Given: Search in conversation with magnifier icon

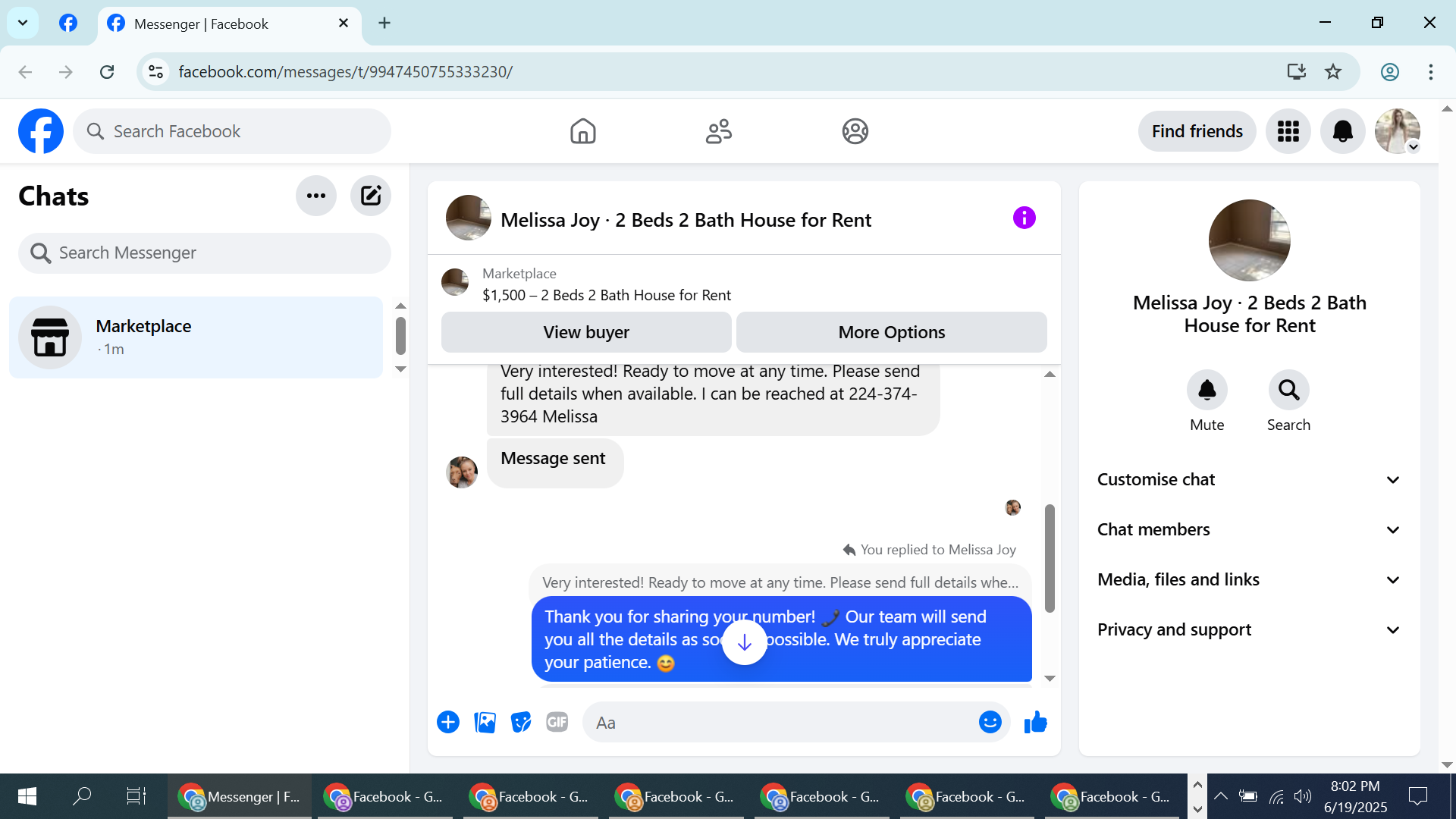Looking at the screenshot, I should tap(1289, 390).
